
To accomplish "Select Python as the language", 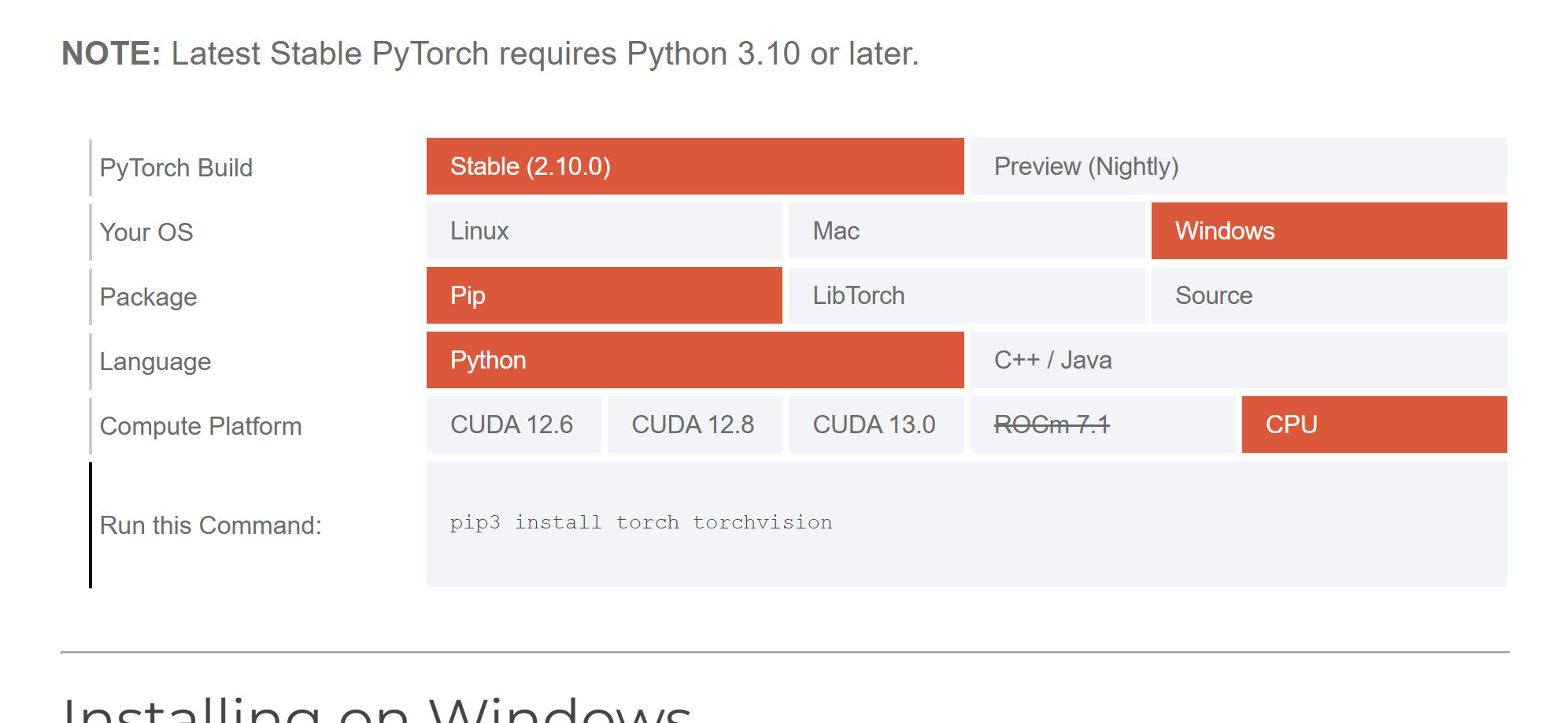I will (695, 360).
